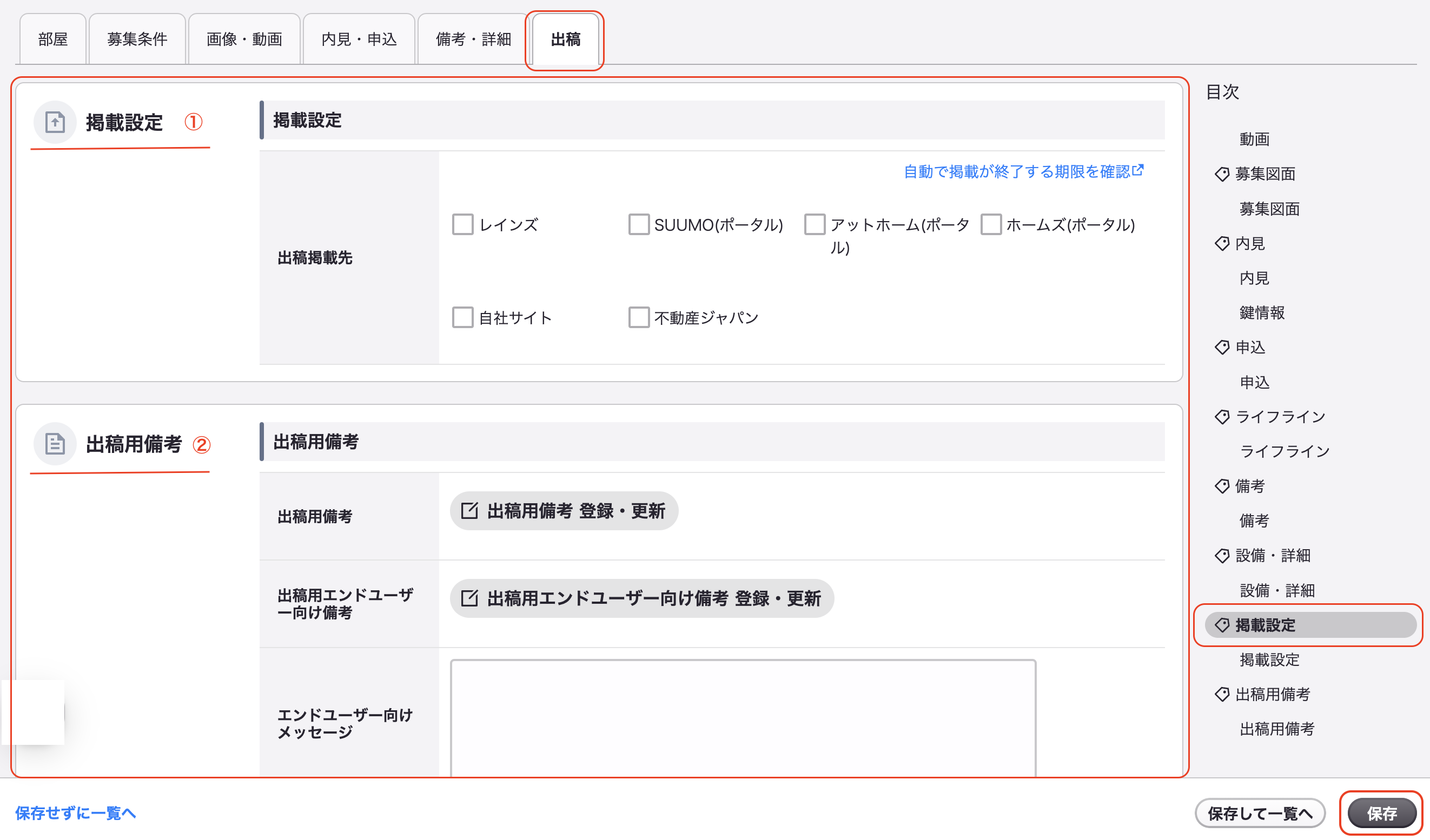
Task: Select 設備・詳細 sub-item in 目次
Action: point(1277,590)
